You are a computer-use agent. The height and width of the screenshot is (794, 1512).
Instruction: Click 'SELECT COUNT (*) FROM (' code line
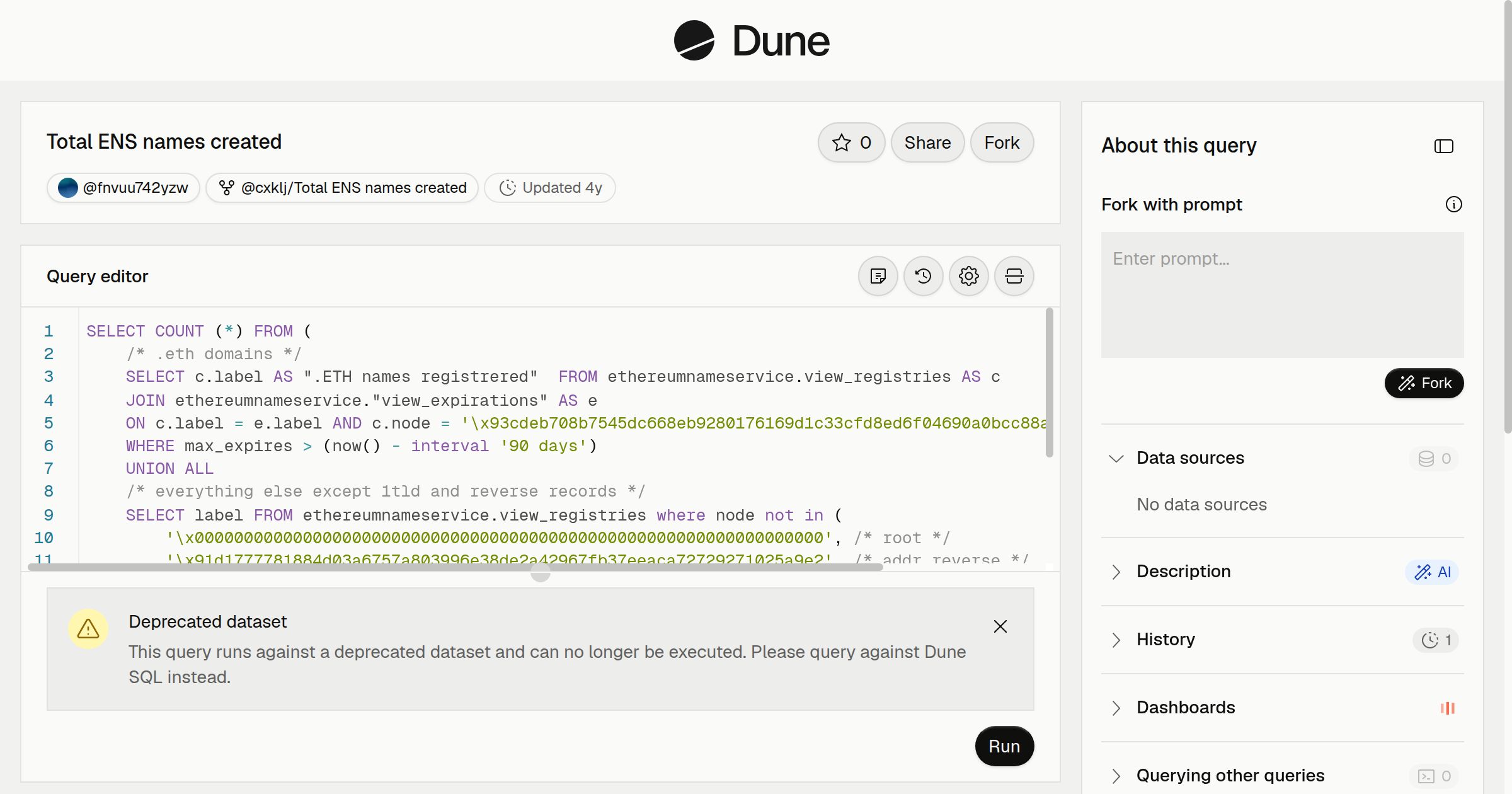[199, 331]
